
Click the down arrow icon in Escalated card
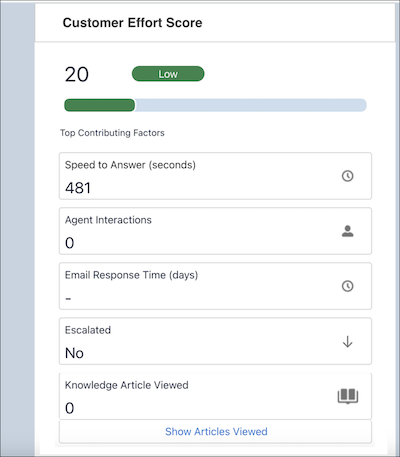[x=347, y=342]
